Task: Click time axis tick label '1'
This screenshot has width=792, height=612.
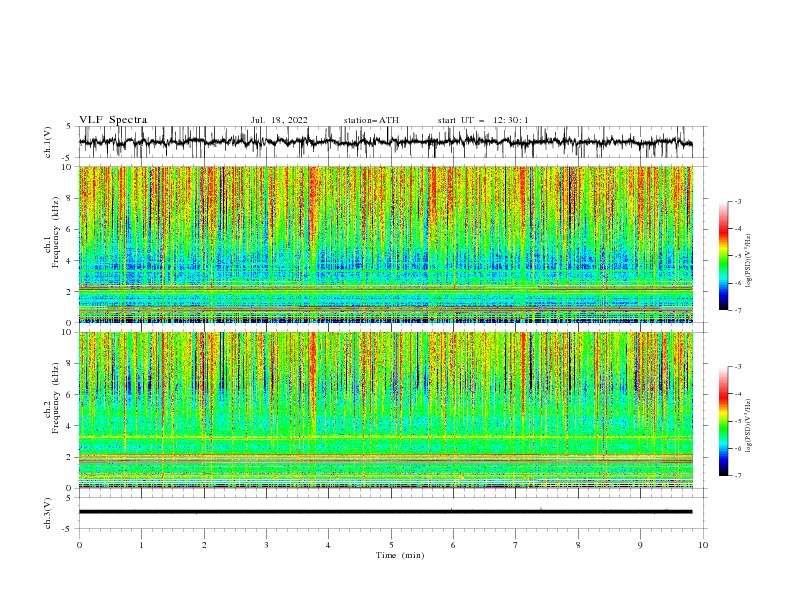Action: click(141, 545)
